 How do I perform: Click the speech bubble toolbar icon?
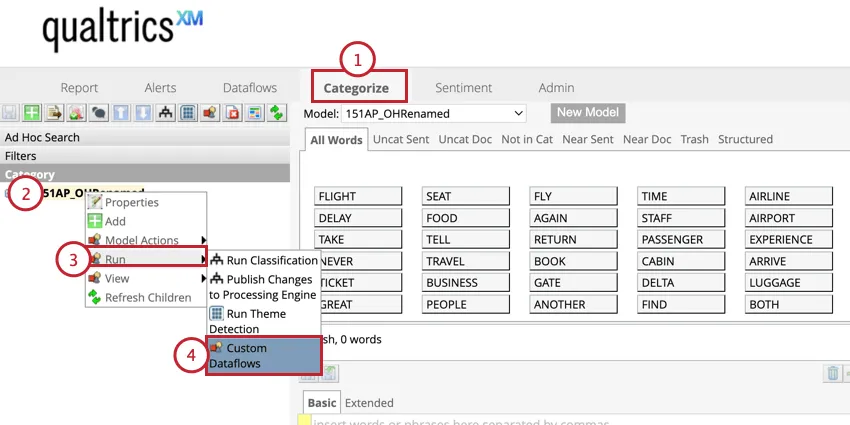tap(98, 113)
